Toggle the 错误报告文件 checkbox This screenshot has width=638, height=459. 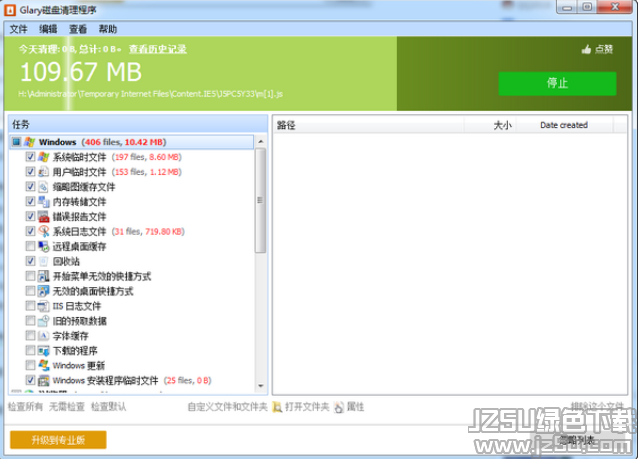coord(30,216)
